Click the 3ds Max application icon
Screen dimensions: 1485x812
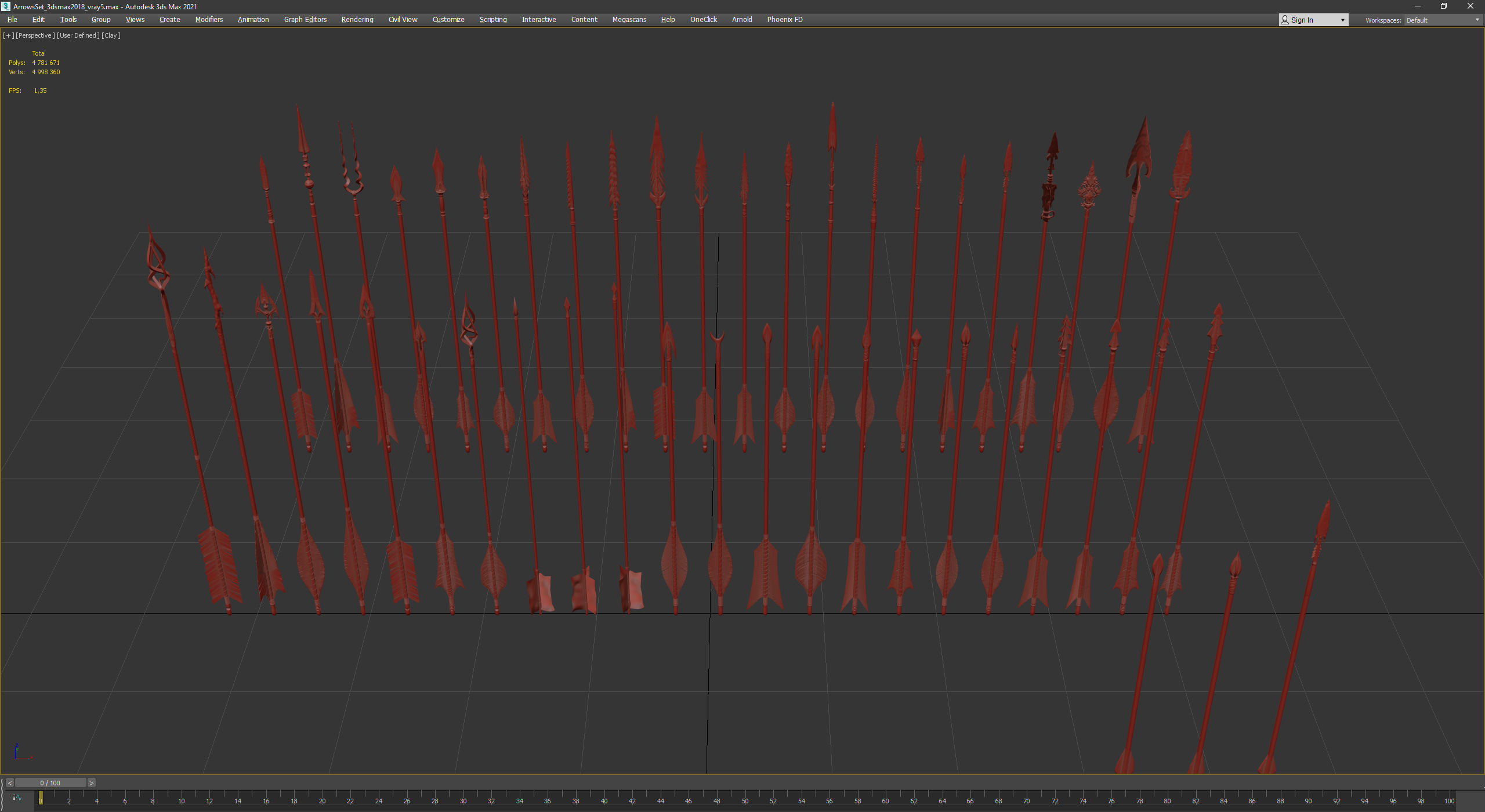point(6,6)
